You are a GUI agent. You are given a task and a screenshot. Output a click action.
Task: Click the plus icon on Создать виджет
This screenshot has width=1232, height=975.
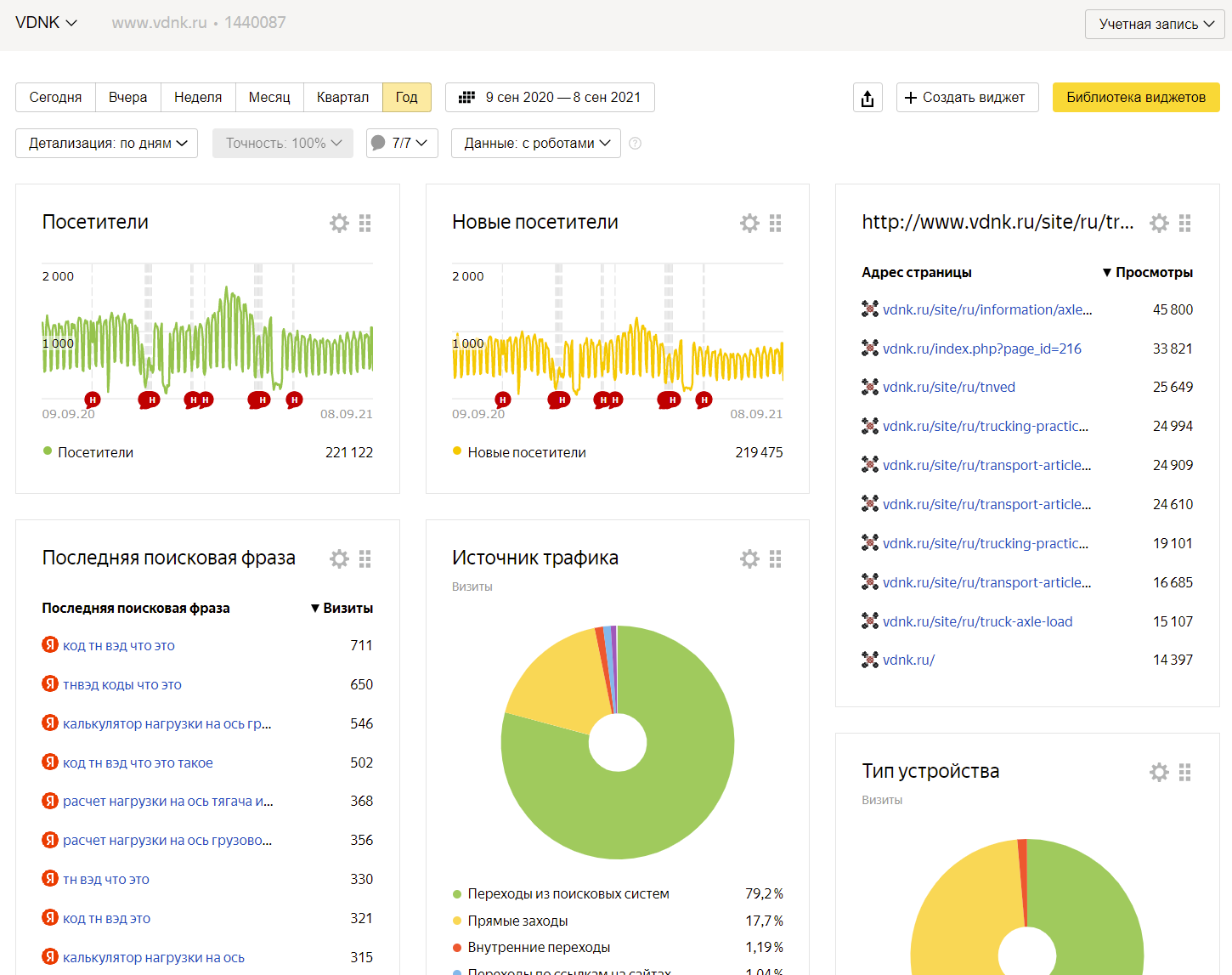[911, 98]
